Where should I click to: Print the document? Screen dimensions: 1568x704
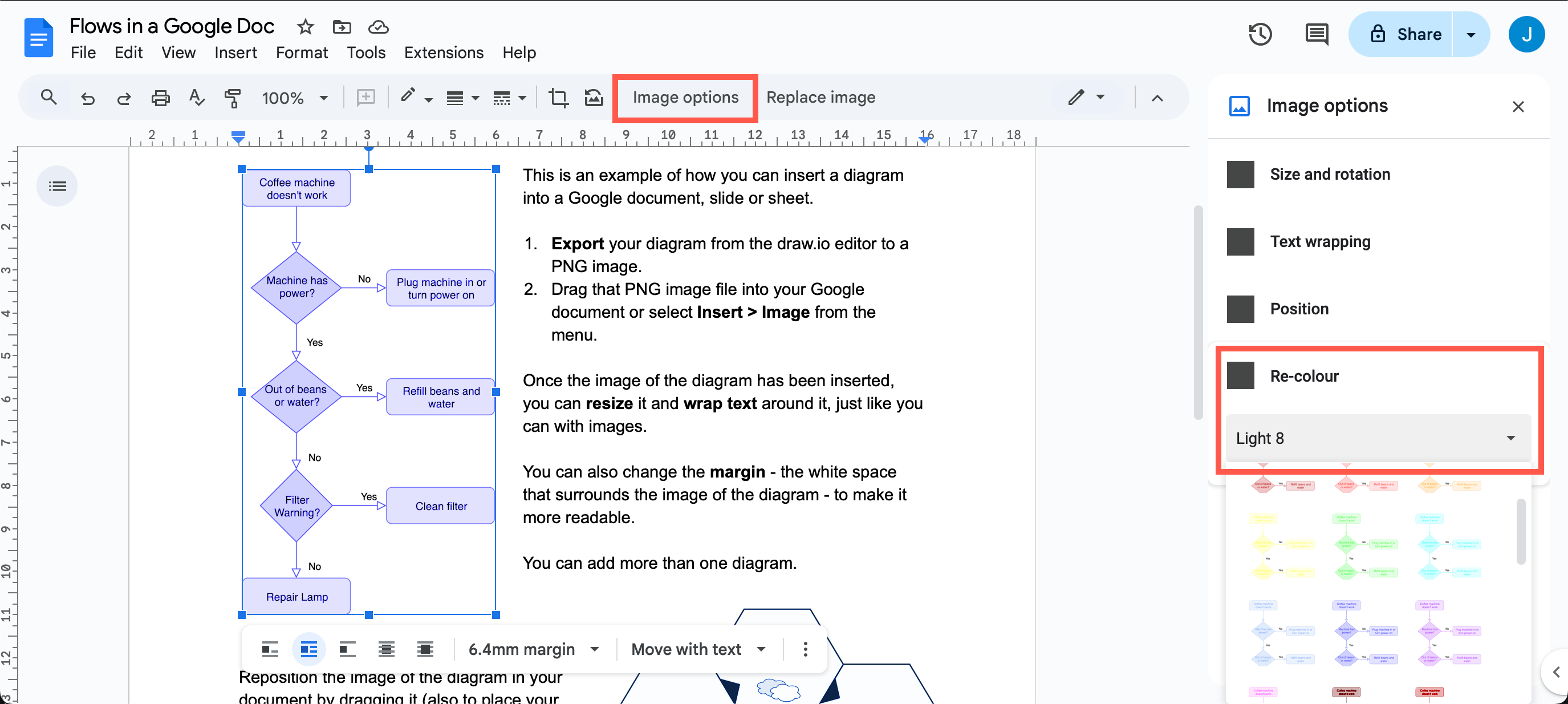coord(161,98)
